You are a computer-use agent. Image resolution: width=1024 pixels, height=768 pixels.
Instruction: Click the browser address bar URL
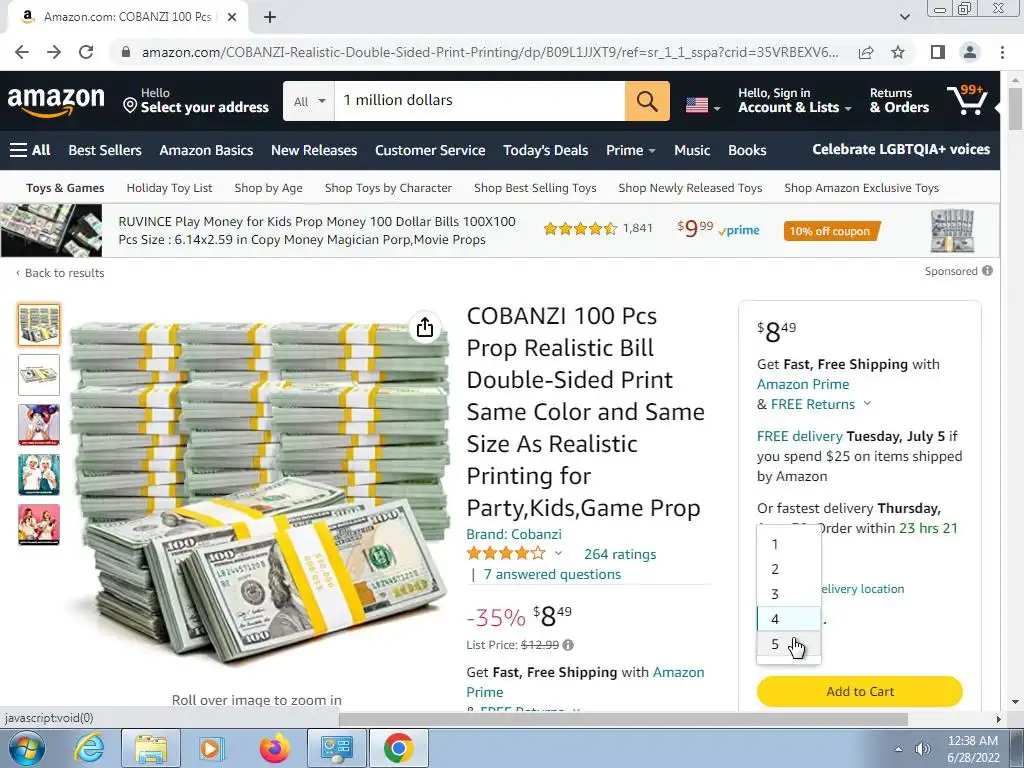point(490,52)
